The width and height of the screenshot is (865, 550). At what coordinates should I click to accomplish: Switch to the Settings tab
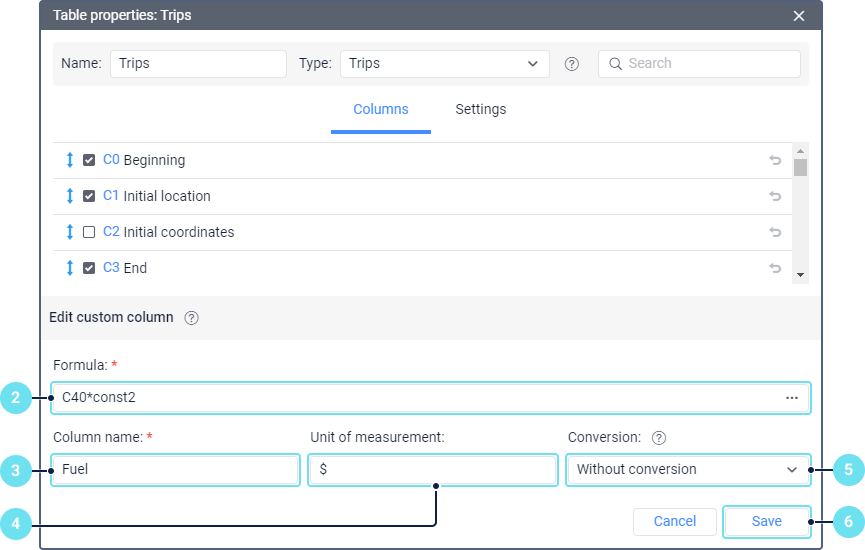tap(480, 110)
